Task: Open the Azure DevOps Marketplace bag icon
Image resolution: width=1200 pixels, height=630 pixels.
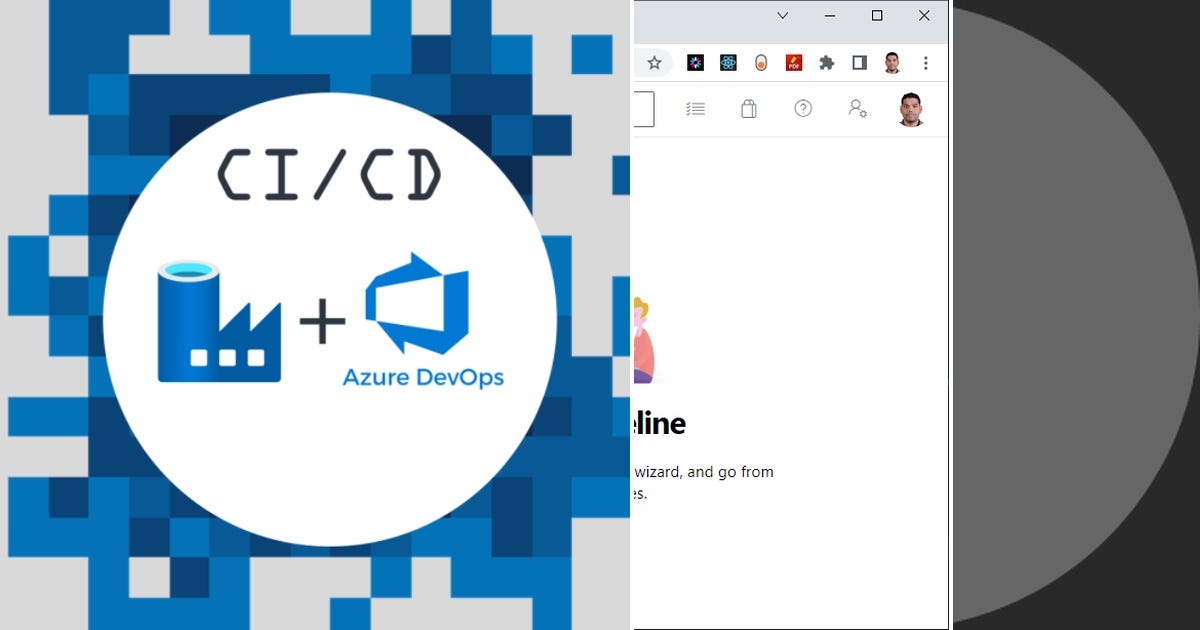Action: click(x=748, y=108)
